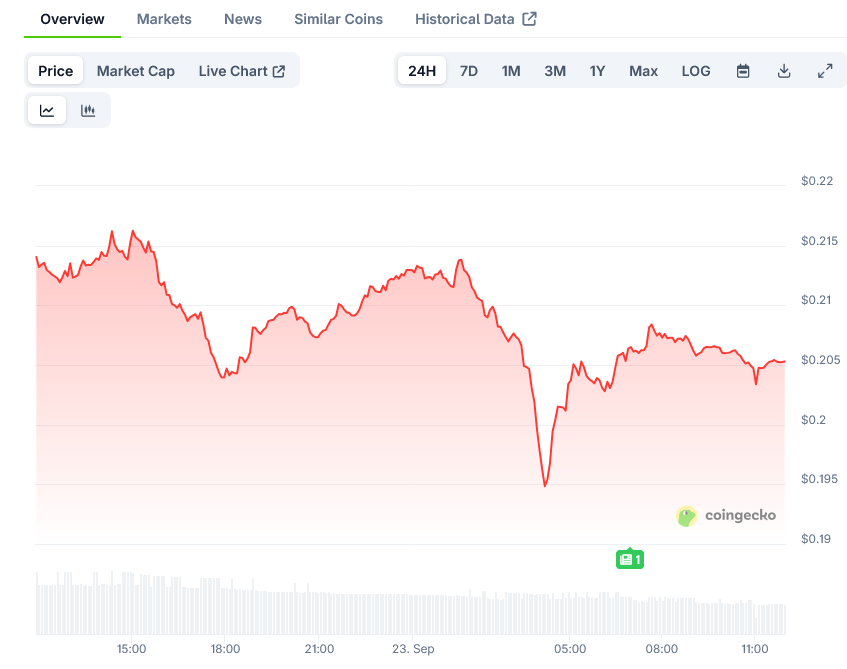Click the 18:00 time axis label

(225, 648)
